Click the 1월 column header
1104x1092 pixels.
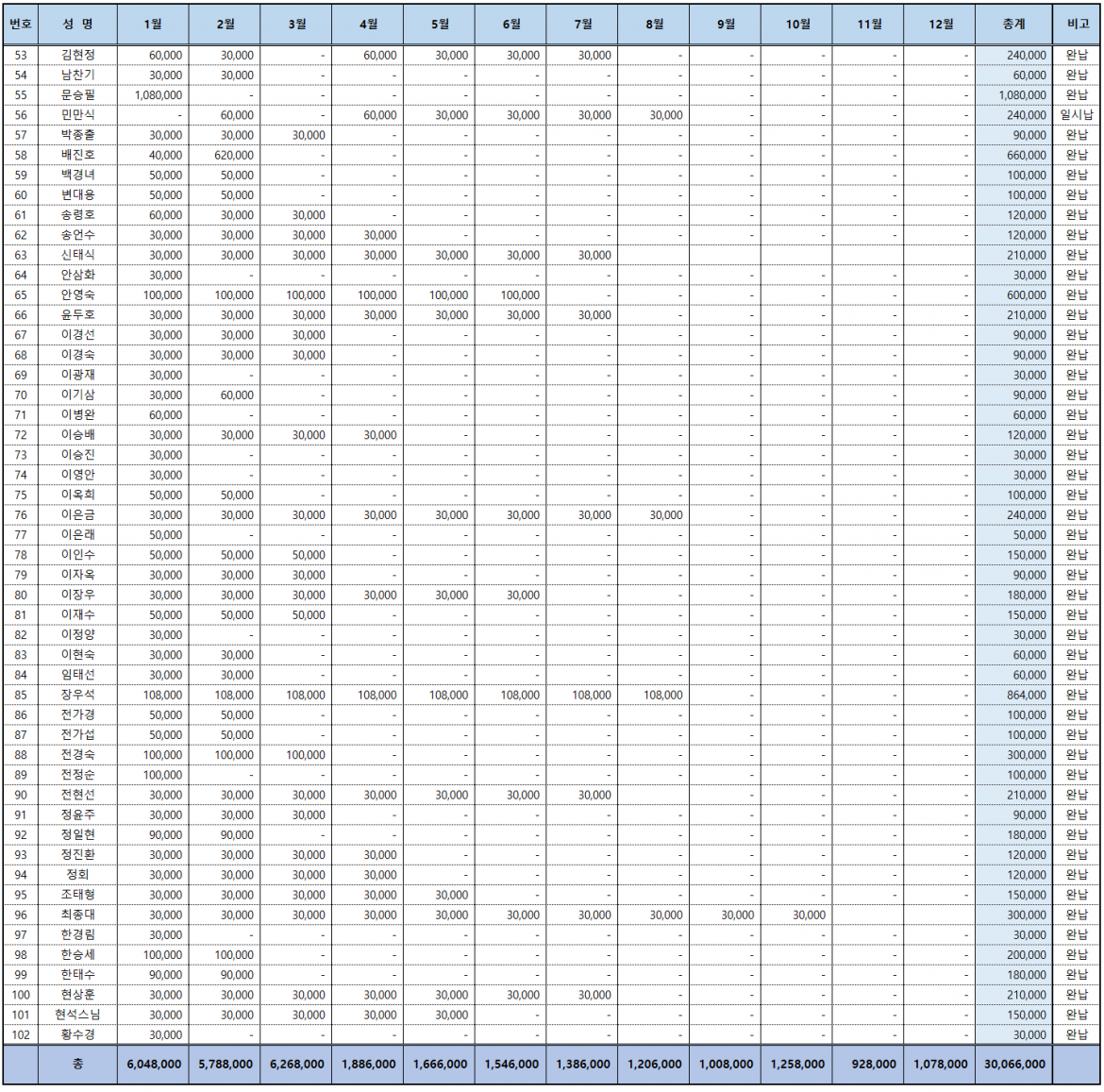click(x=153, y=24)
